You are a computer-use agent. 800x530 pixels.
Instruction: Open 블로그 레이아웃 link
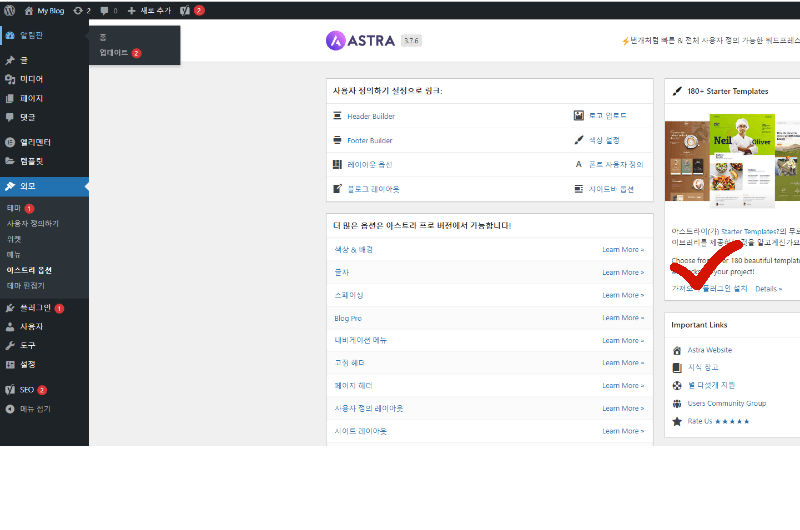[x=373, y=189]
